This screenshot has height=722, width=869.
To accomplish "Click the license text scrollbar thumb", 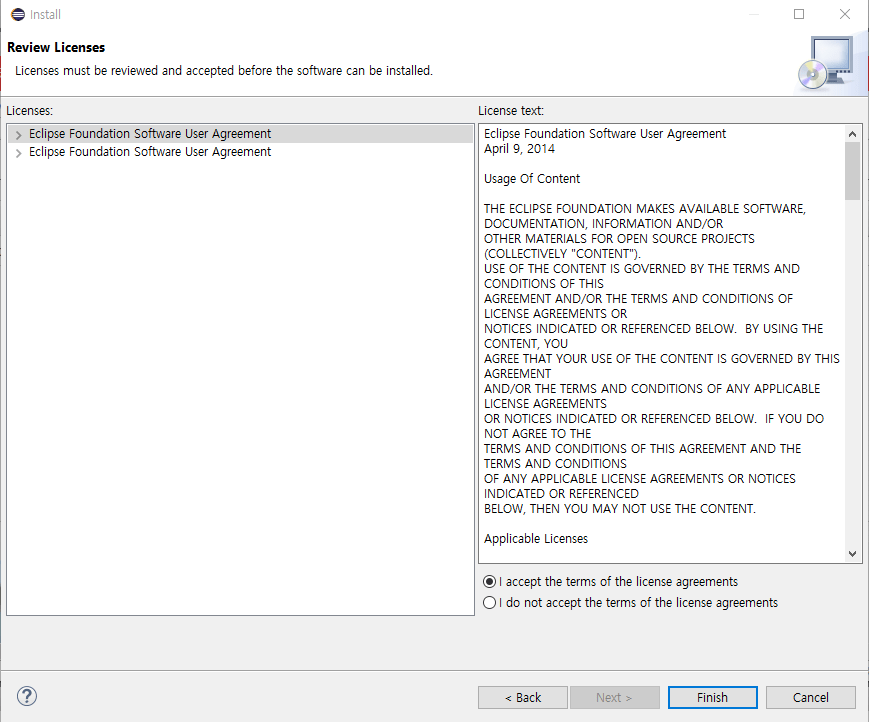I will 852,170.
